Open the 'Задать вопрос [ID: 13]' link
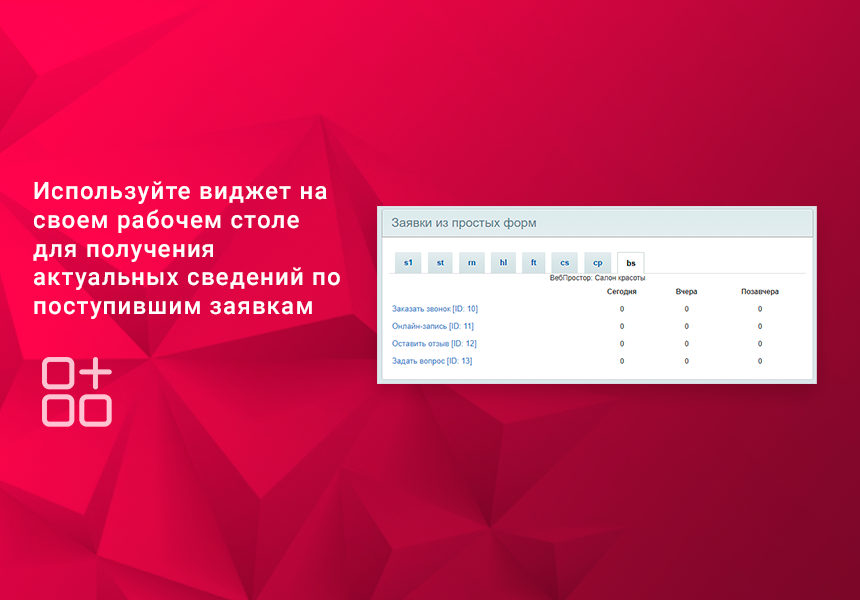The height and width of the screenshot is (600, 860). tap(432, 361)
